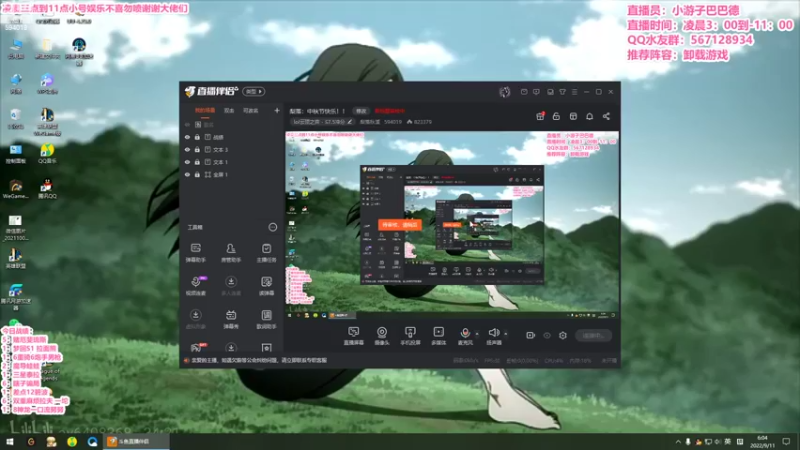
Task: Open the gift box icon with red badge
Action: (540, 116)
